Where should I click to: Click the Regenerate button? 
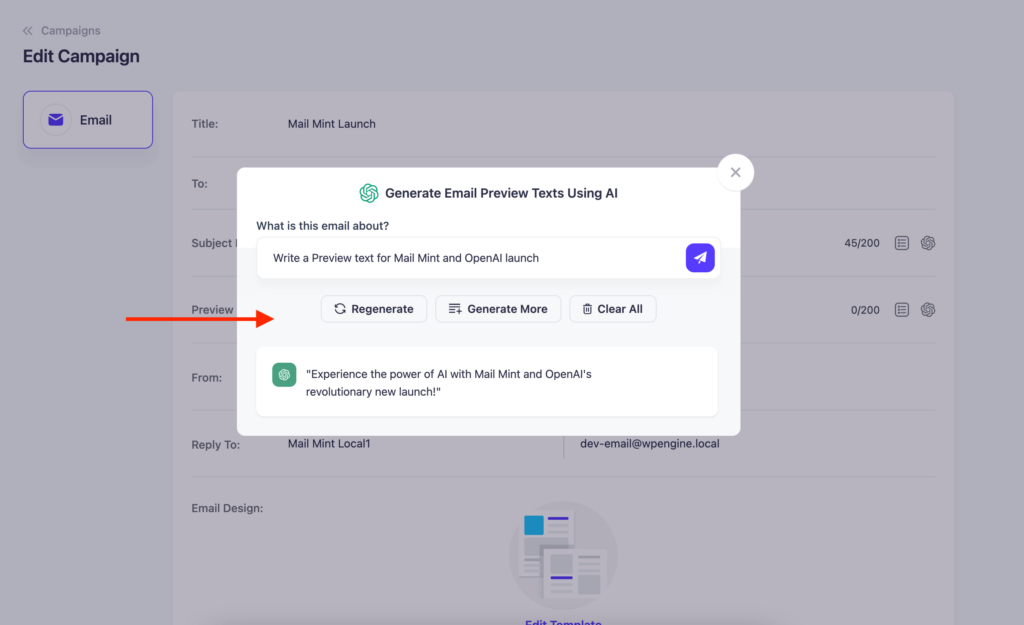[x=374, y=309]
